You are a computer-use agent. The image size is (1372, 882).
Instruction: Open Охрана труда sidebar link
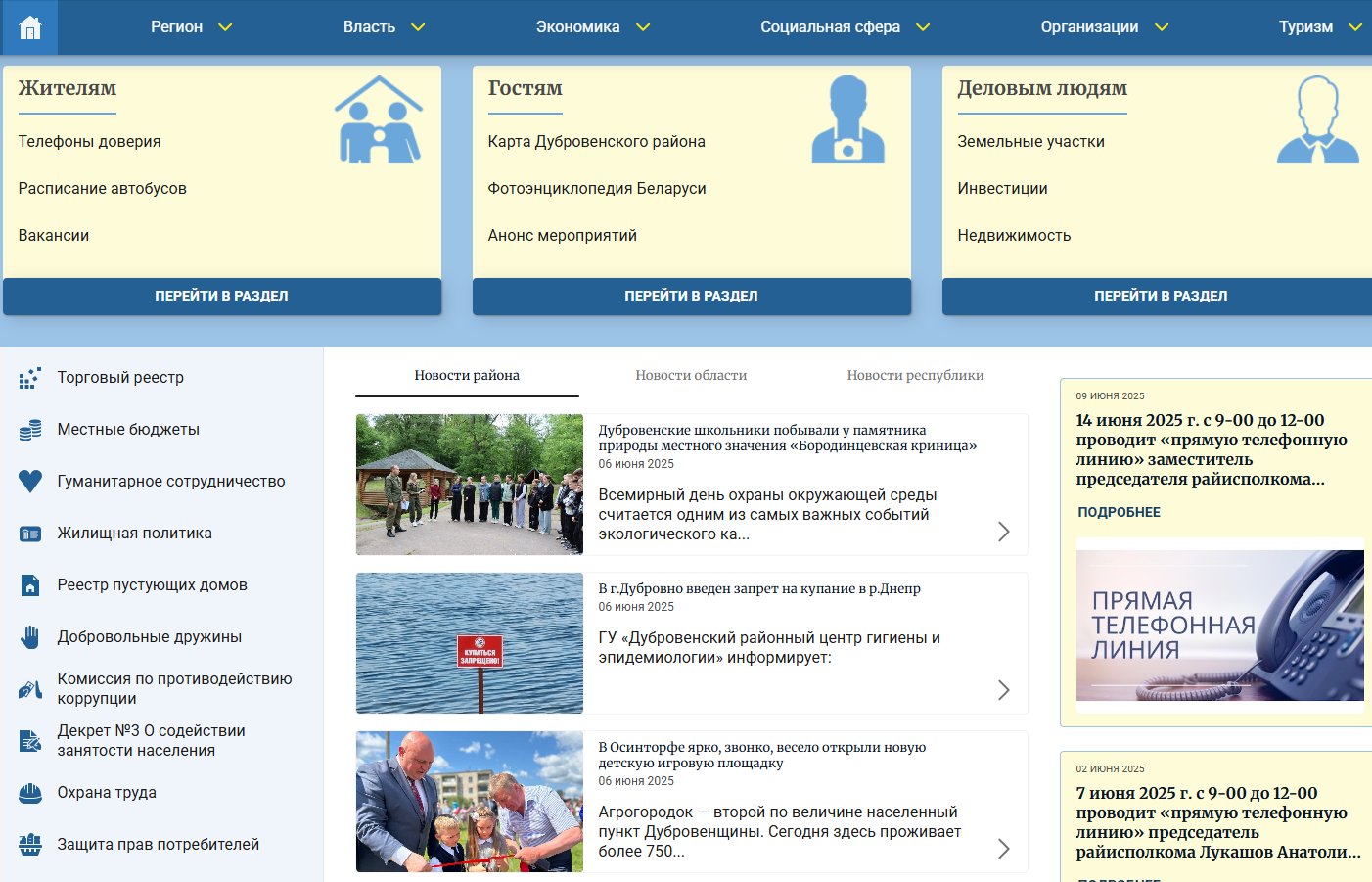click(107, 793)
